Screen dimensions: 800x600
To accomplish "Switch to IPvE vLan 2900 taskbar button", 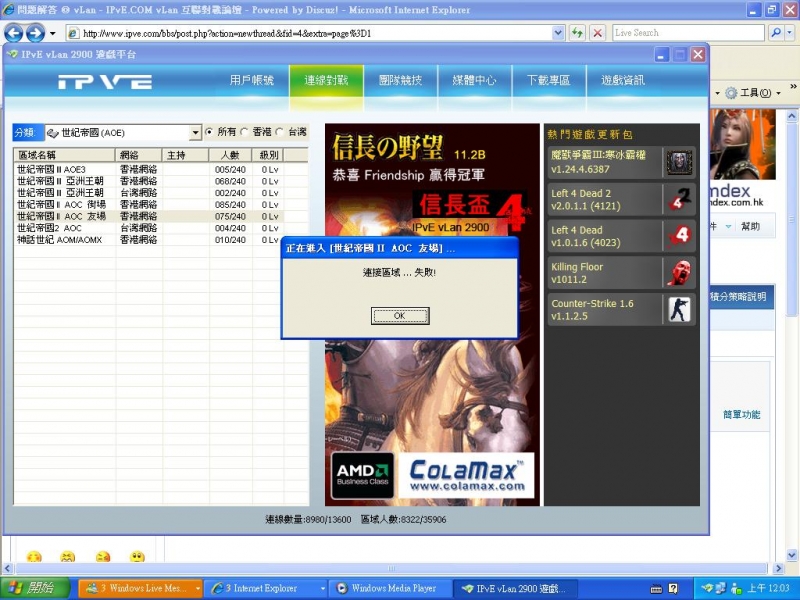I will (515, 588).
